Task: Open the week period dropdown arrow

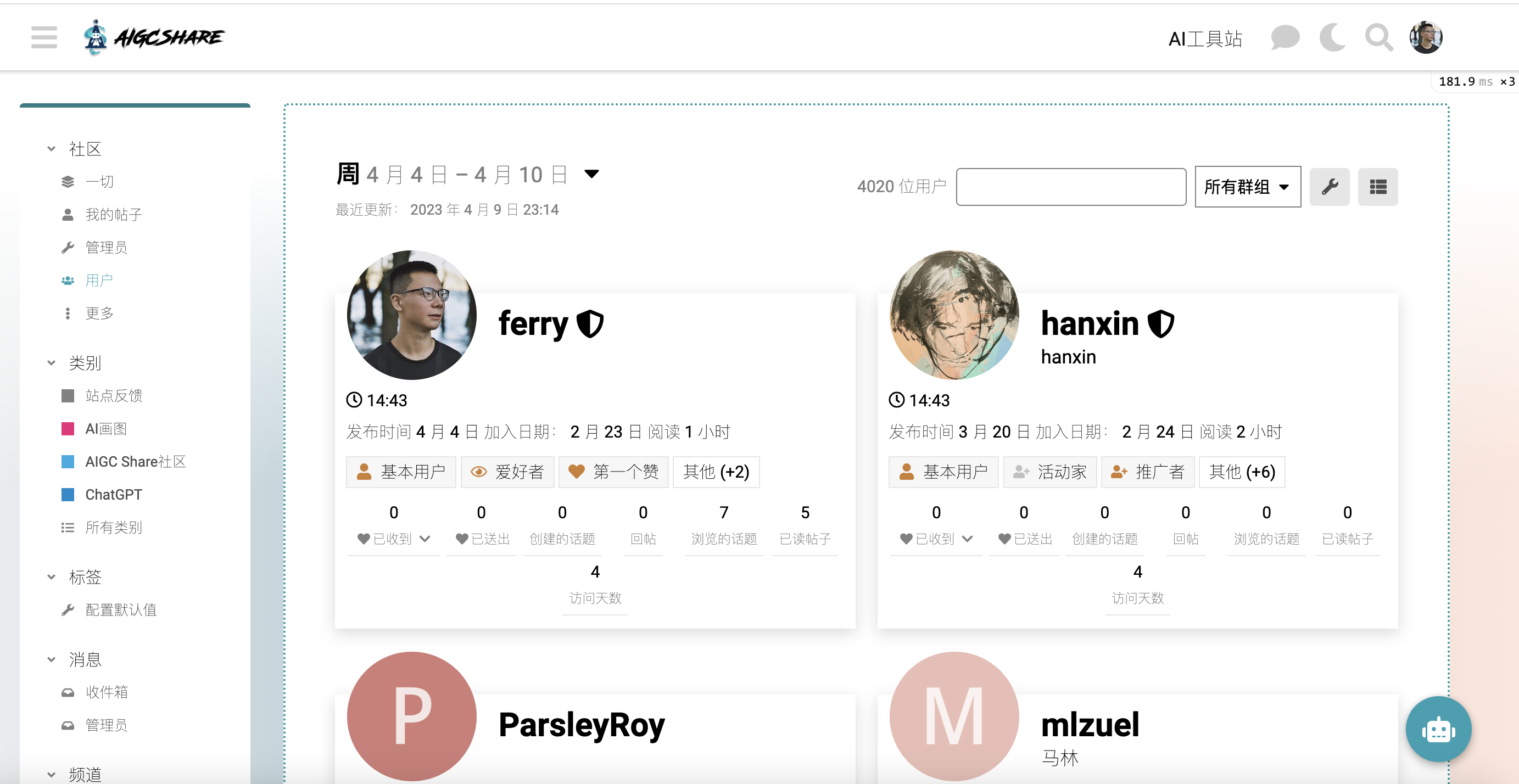Action: tap(591, 173)
